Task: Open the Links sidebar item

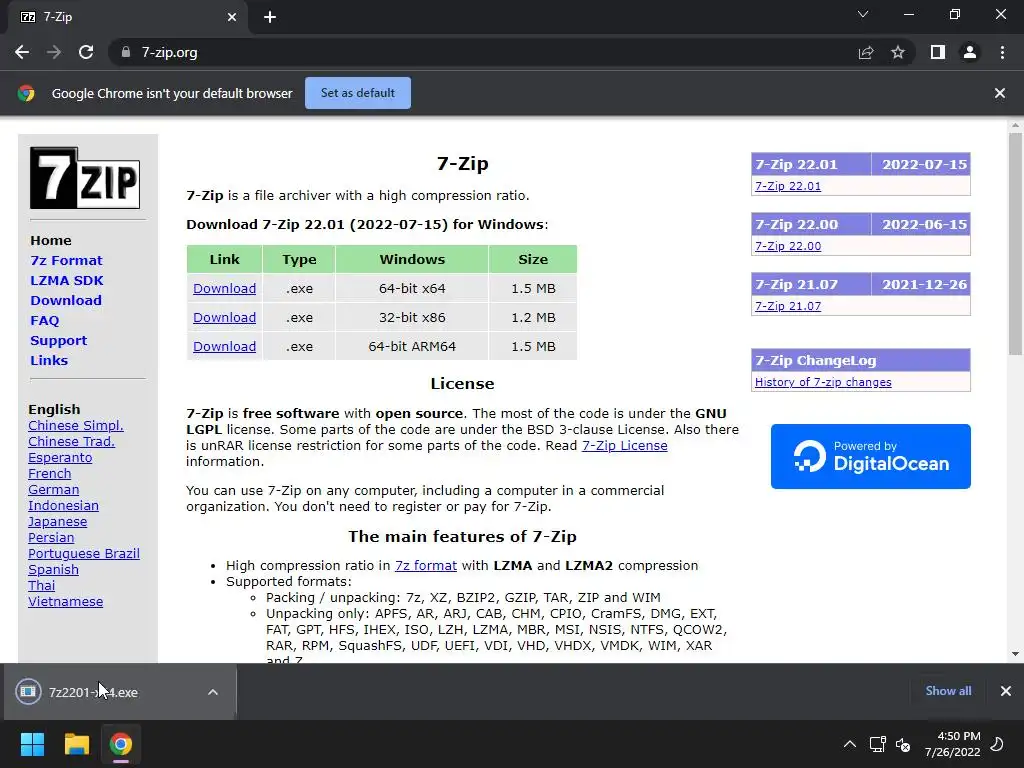Action: 49,360
